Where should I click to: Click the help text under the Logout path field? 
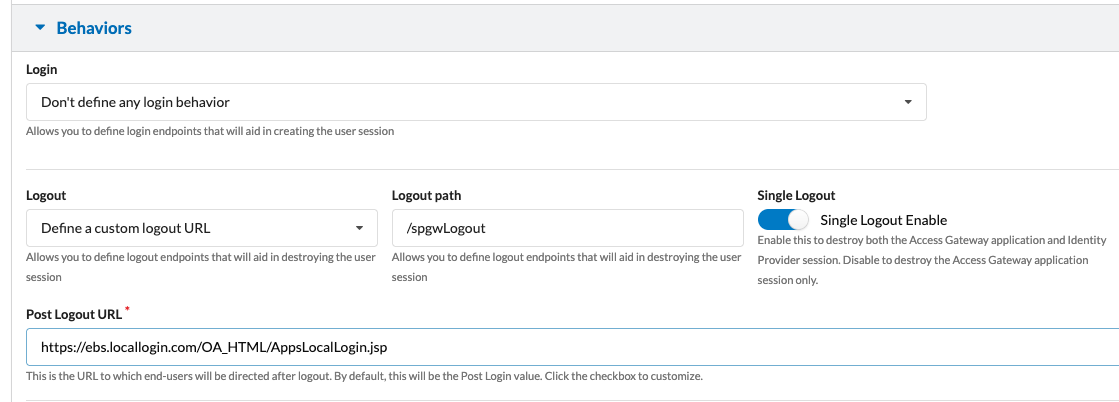point(566,267)
